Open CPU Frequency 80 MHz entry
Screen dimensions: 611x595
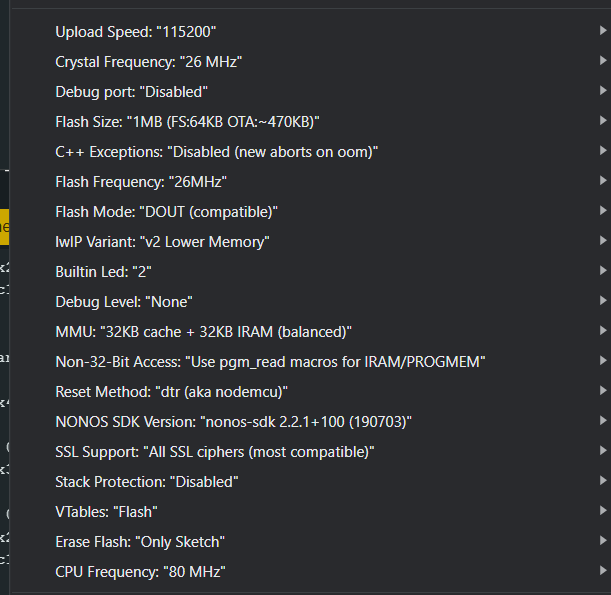pos(311,572)
